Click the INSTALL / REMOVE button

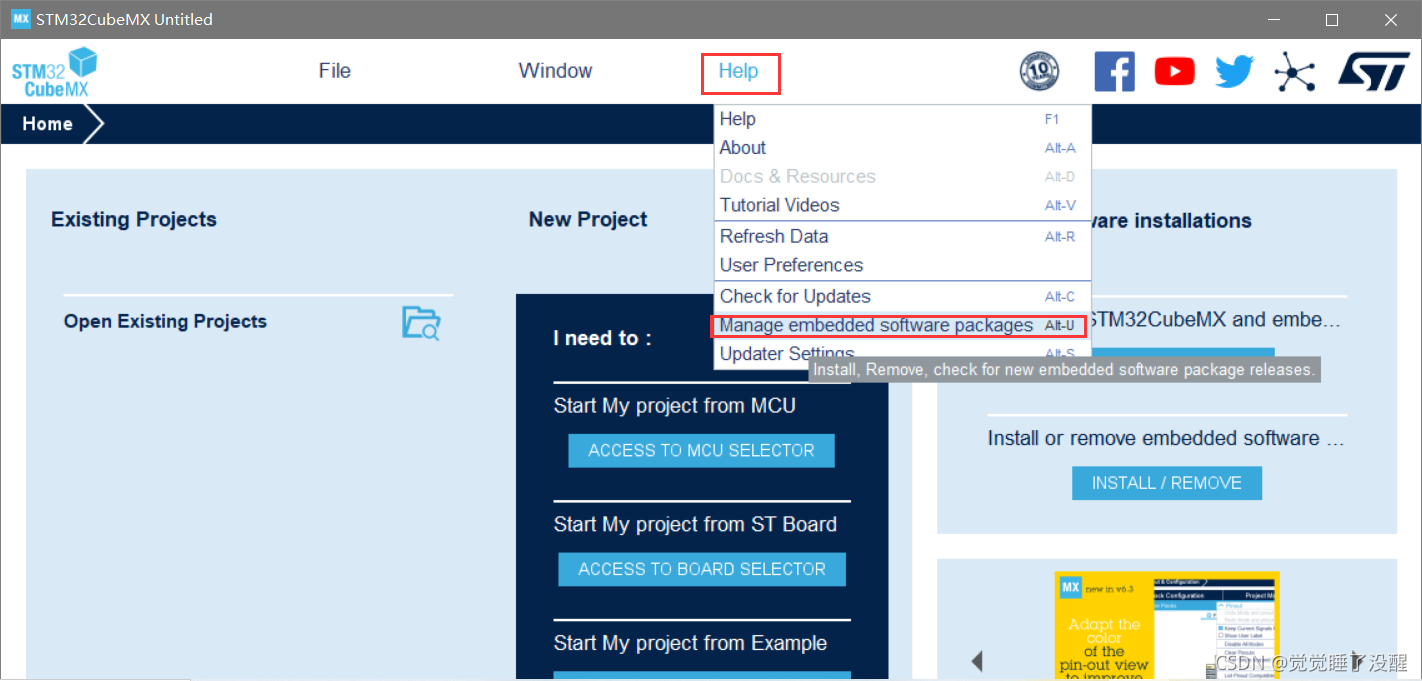click(1167, 483)
